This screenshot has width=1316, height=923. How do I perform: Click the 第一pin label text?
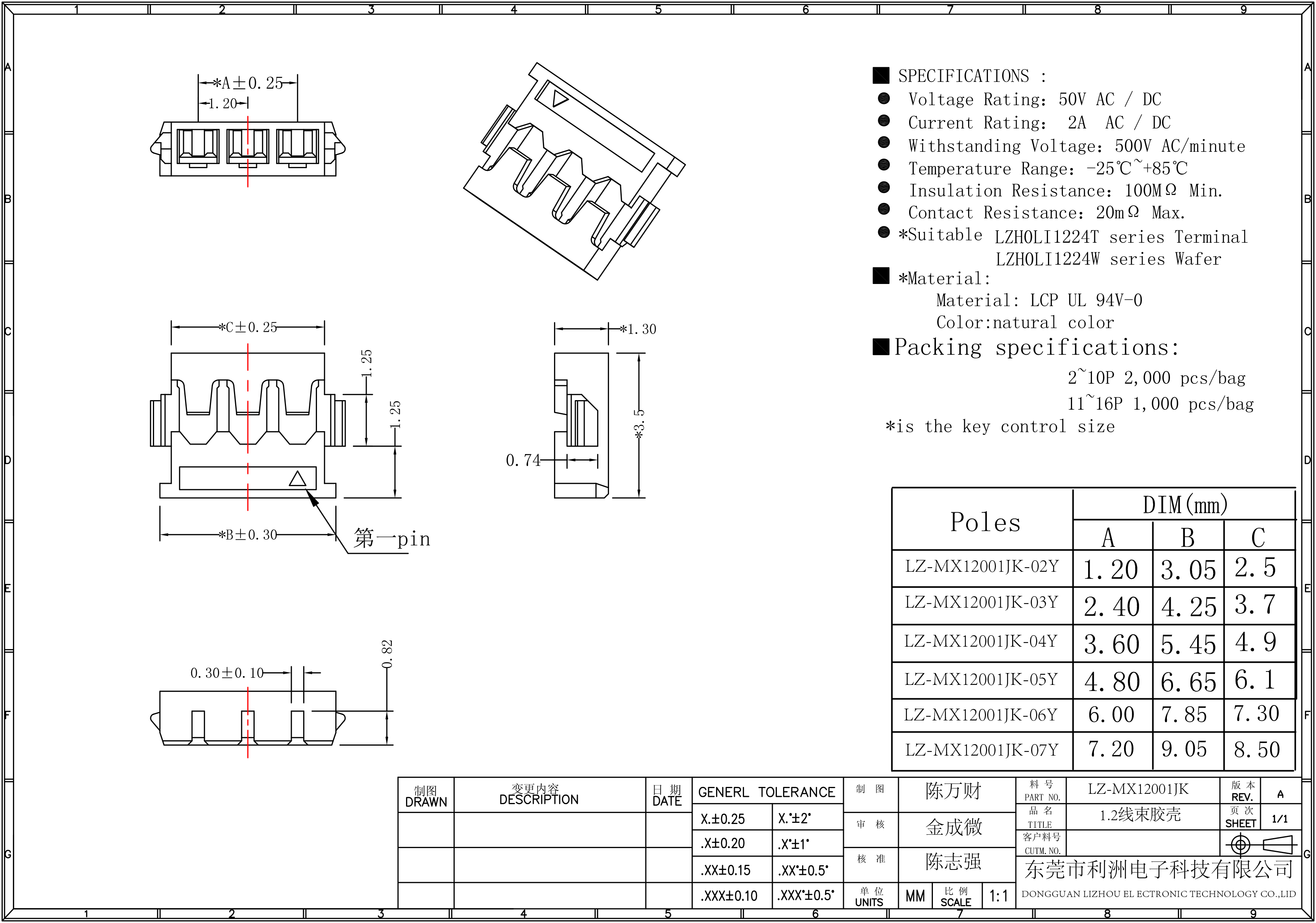coord(392,539)
